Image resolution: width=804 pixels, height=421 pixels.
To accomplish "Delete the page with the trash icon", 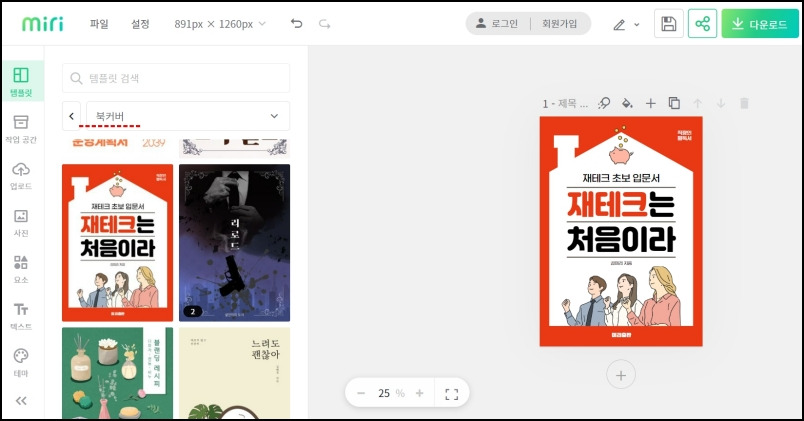I will (x=744, y=103).
